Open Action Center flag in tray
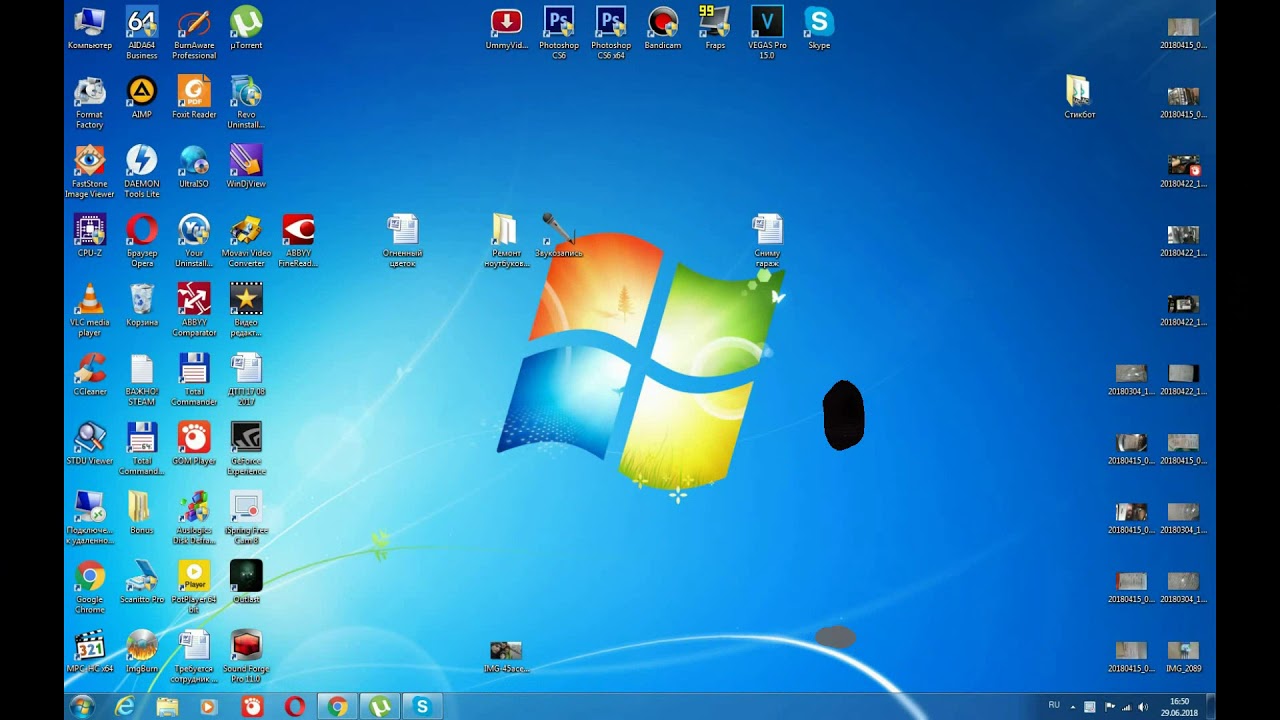 pos(1110,707)
